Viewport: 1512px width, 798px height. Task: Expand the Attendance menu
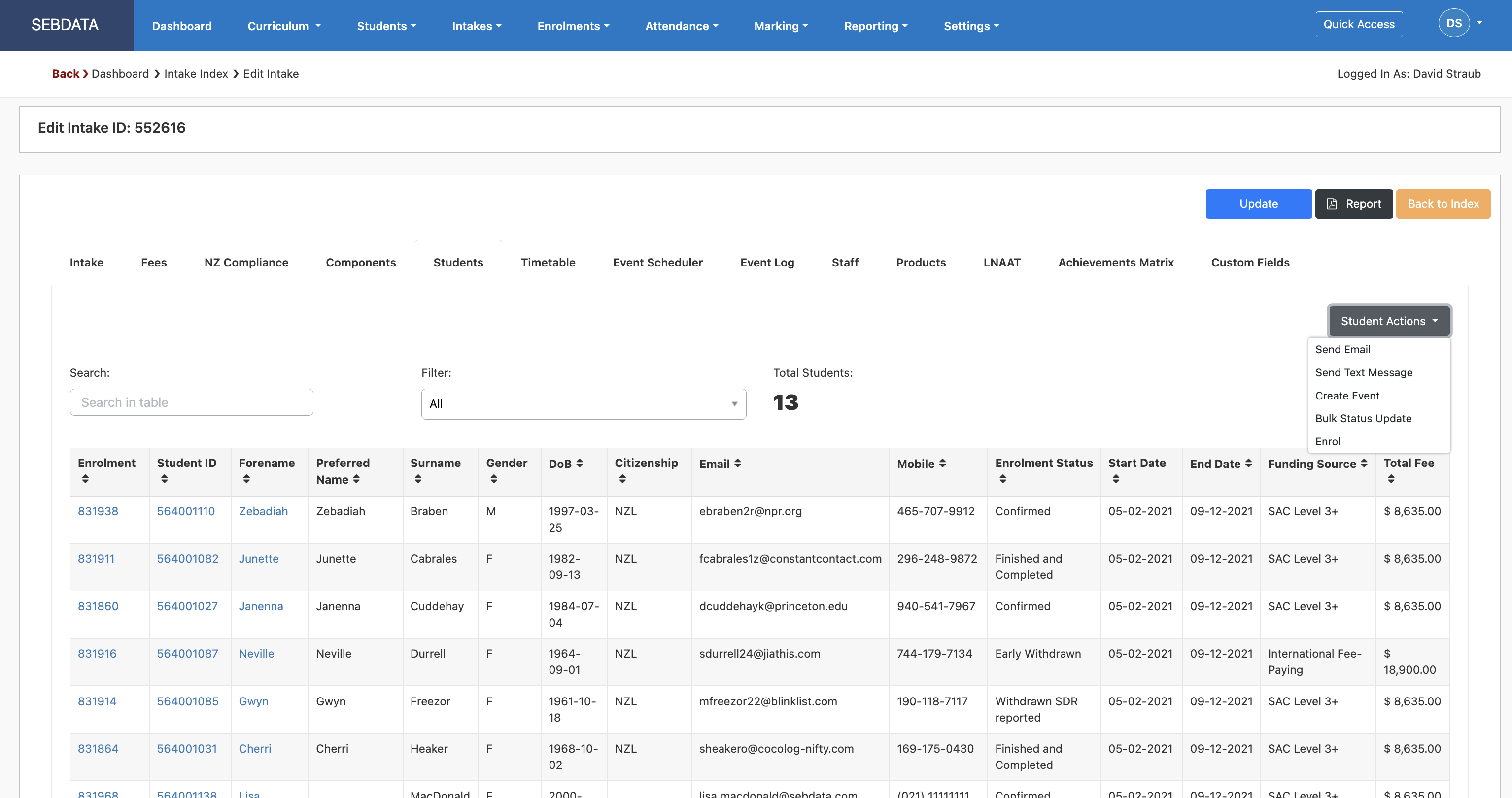pos(682,26)
